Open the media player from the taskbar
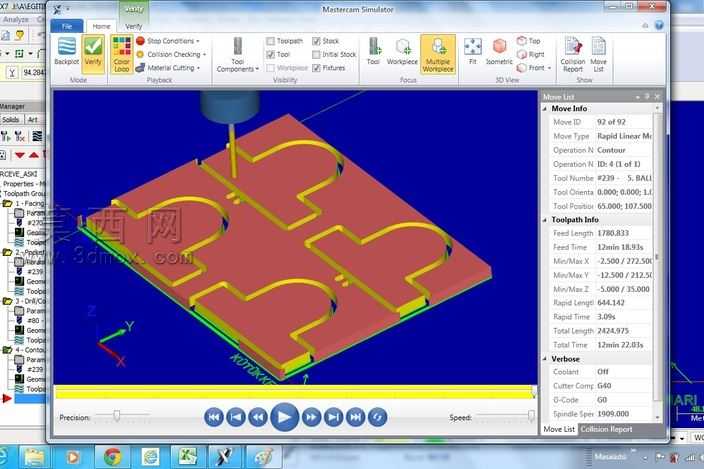Viewport: 704px width, 469px height. 73,457
